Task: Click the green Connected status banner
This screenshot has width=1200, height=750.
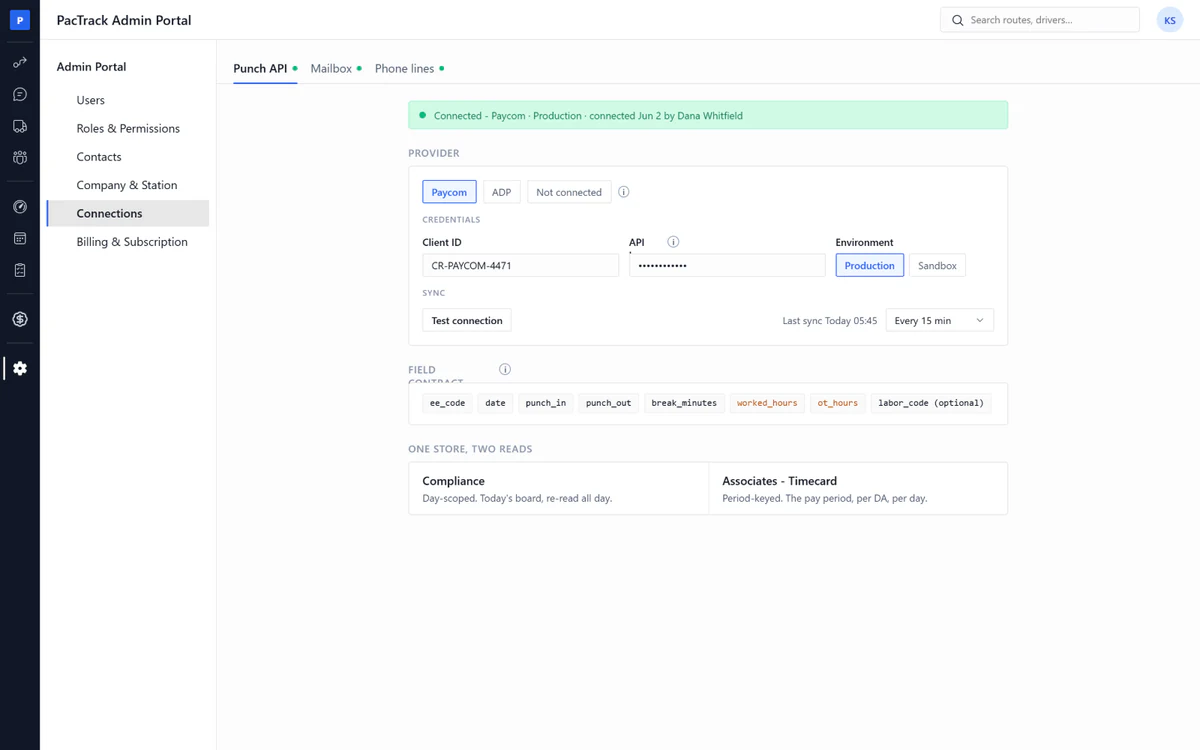Action: 708,116
